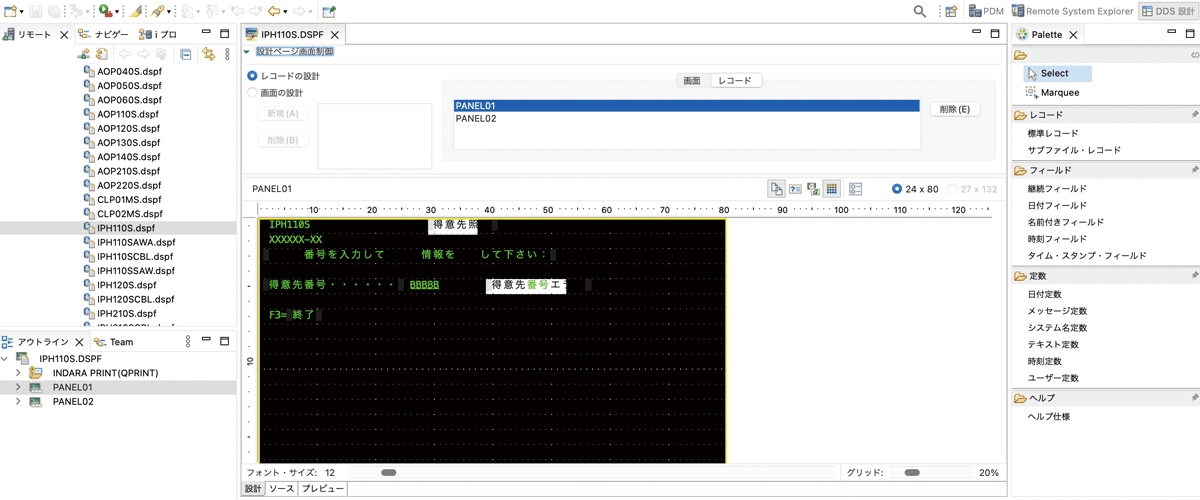Click the Collapse All icon in リモート view

pyautogui.click(x=186, y=54)
